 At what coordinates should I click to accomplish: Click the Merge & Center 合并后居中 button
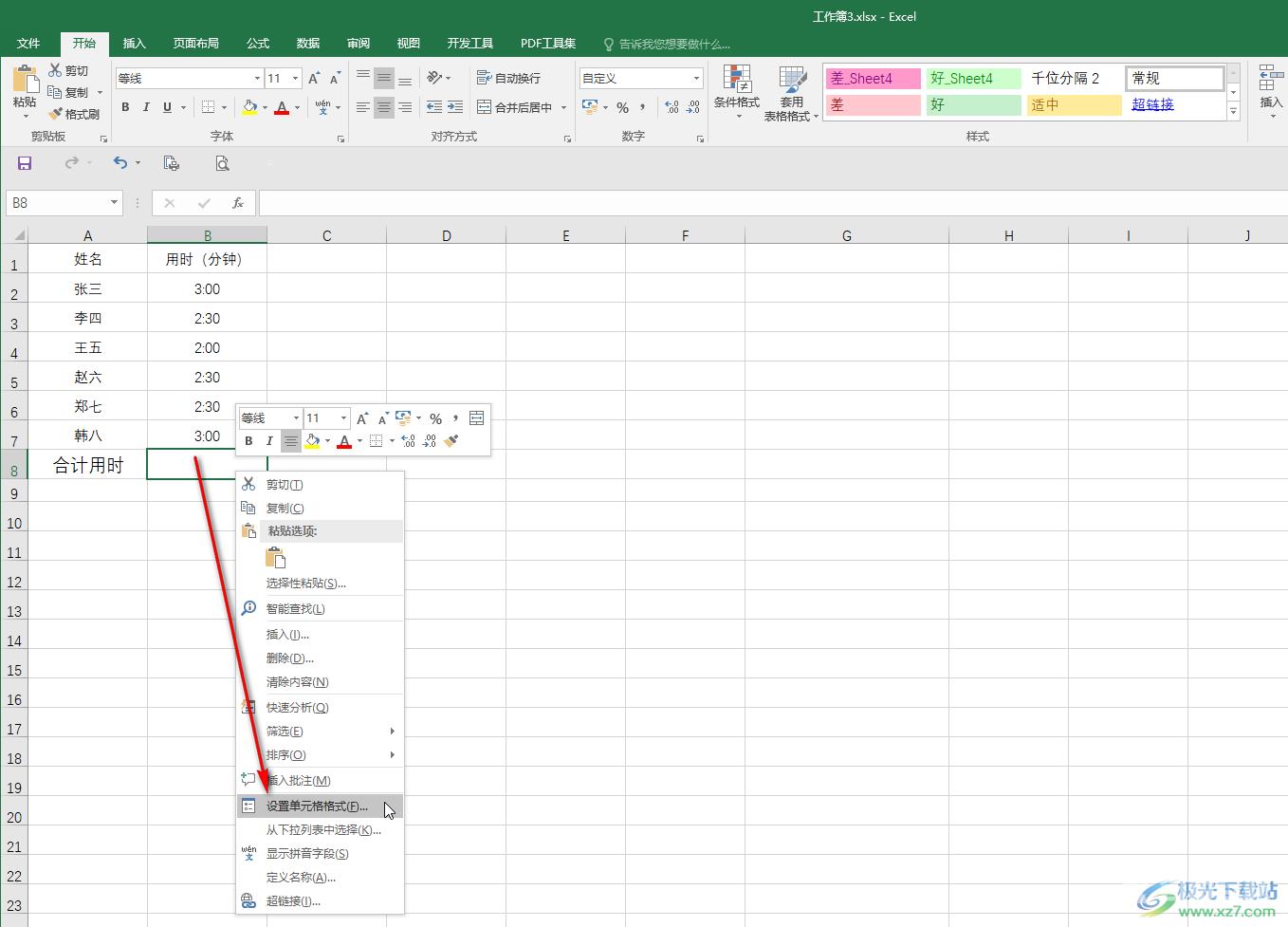coord(514,107)
